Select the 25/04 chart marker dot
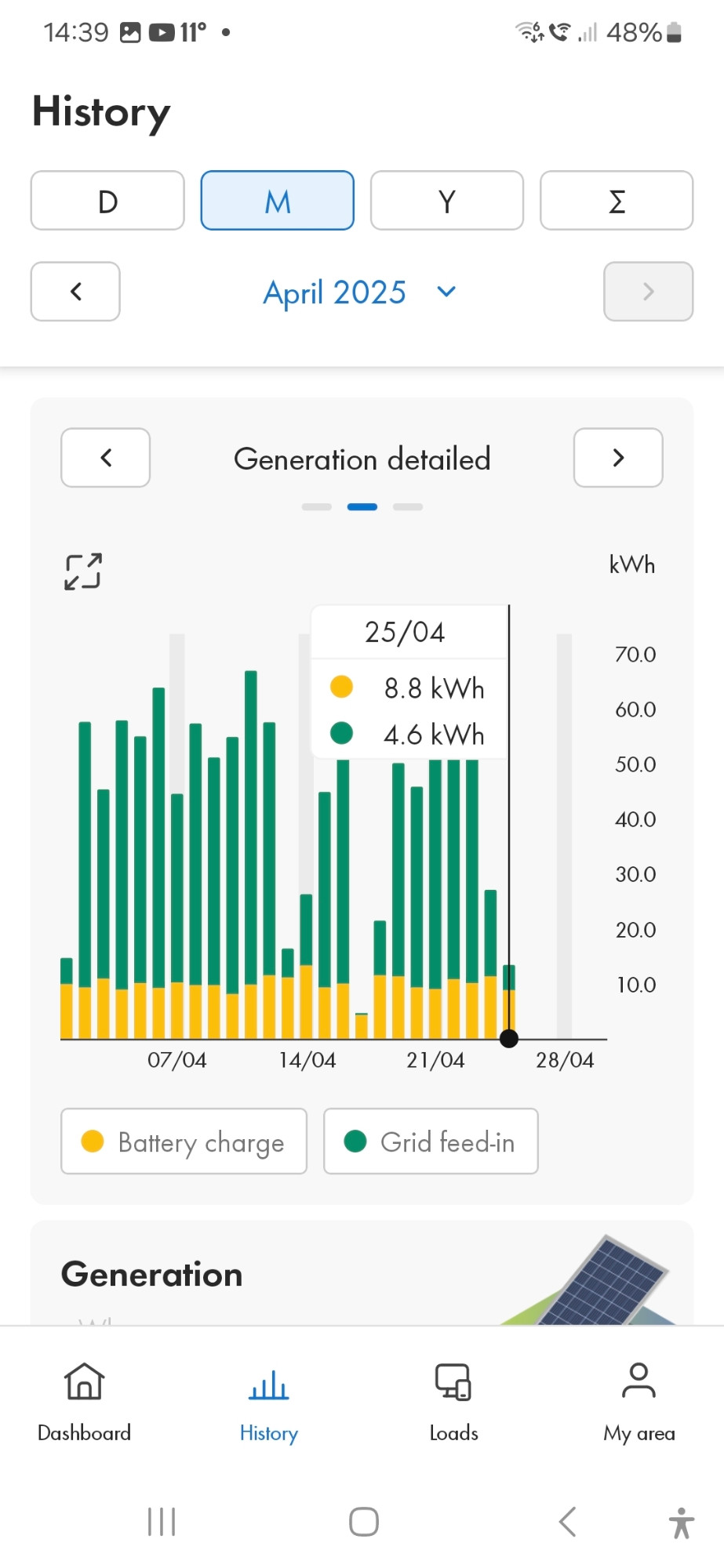 (509, 1039)
